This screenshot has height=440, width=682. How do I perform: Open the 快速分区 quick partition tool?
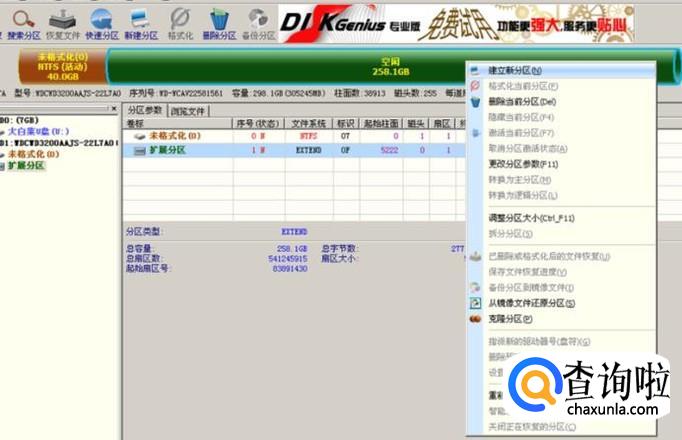coord(102,24)
